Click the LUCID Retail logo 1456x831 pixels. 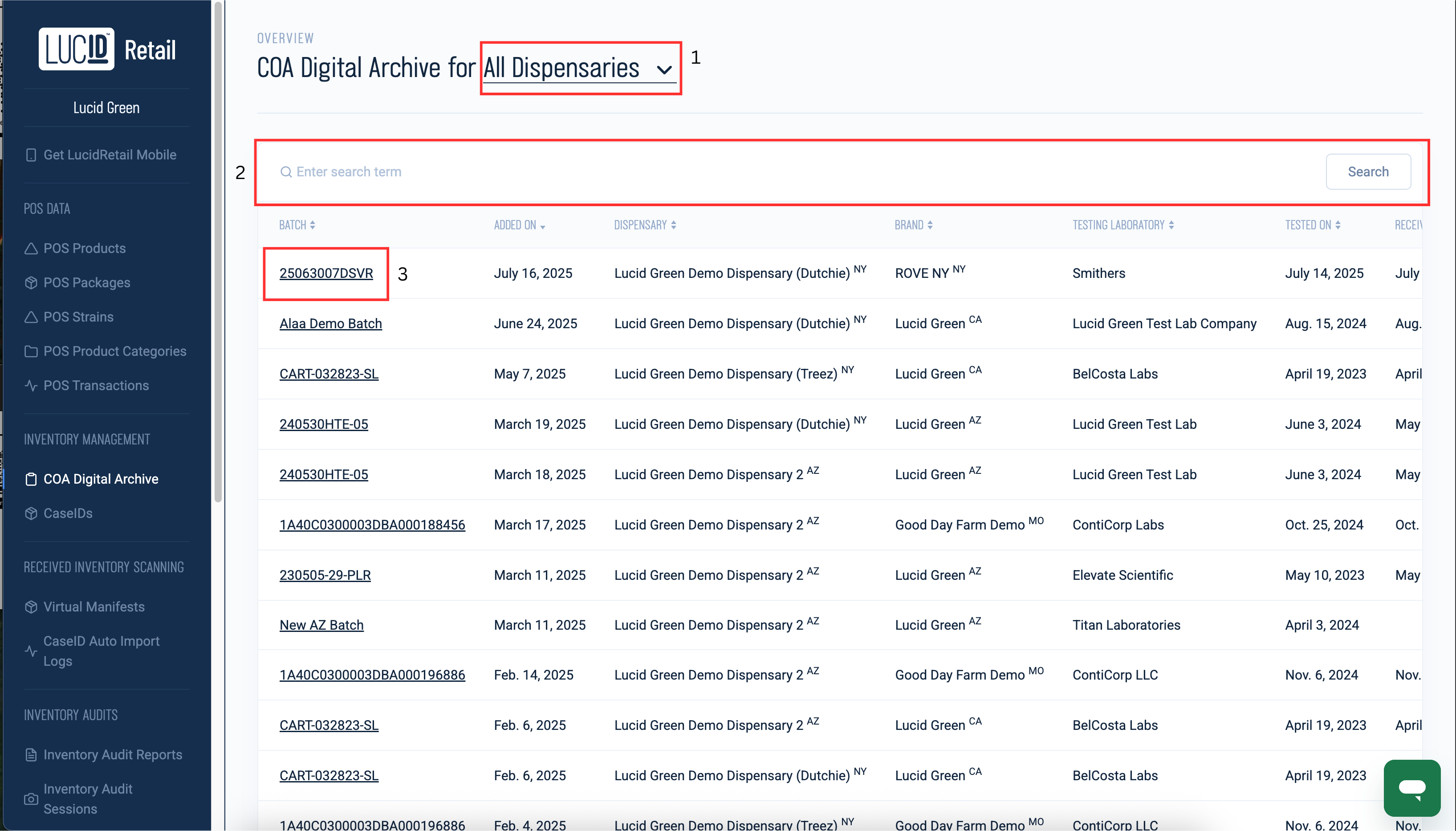(107, 49)
